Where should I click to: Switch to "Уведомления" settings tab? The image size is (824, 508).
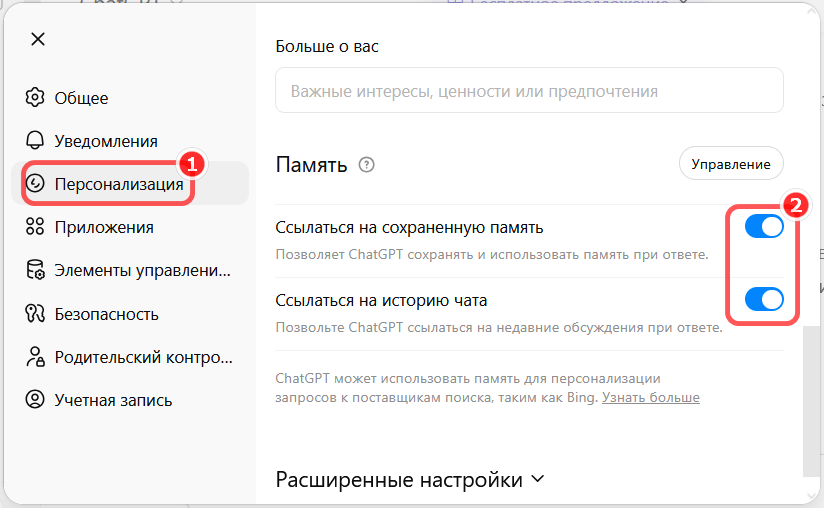(x=105, y=141)
